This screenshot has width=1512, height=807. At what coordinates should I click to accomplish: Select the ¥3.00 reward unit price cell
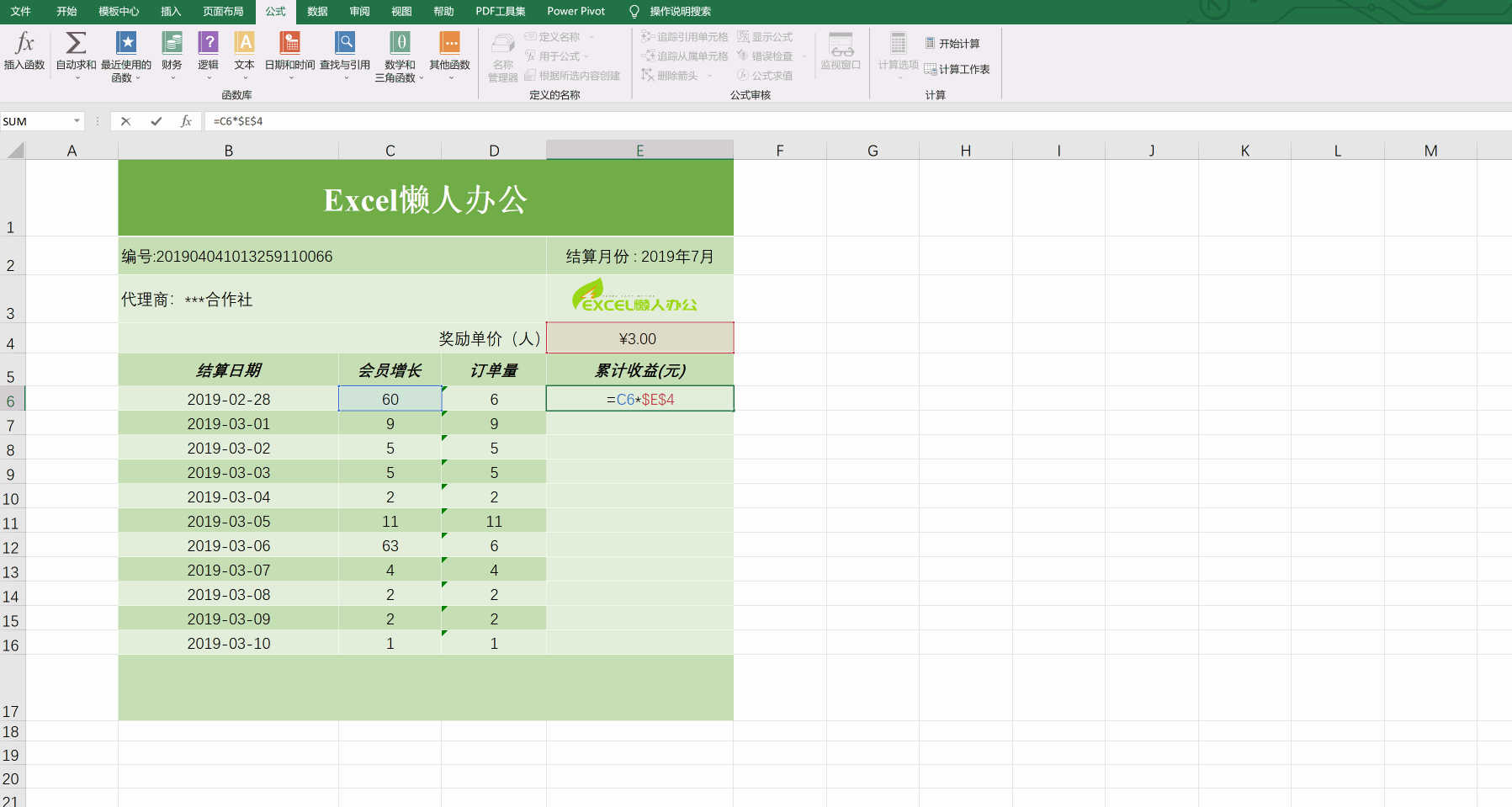[639, 338]
